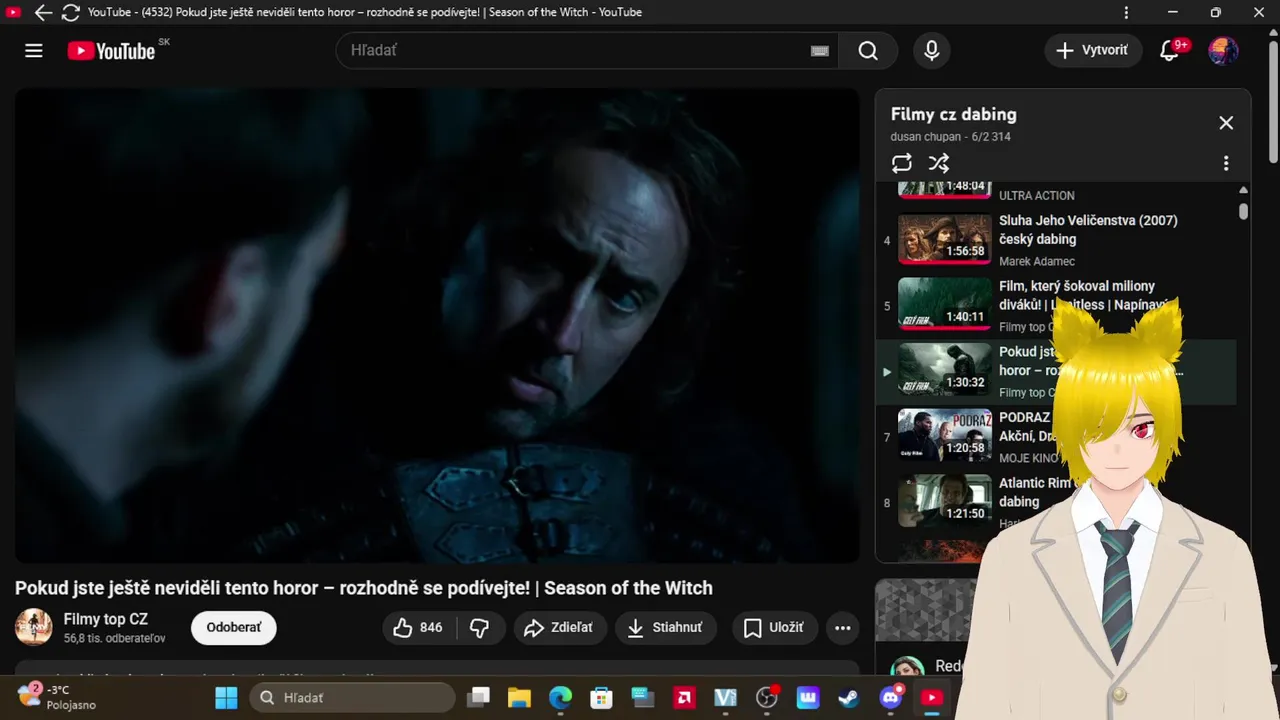This screenshot has height=720, width=1280.
Task: Close the Filmy cz dabing playlist panel
Action: [x=1226, y=123]
